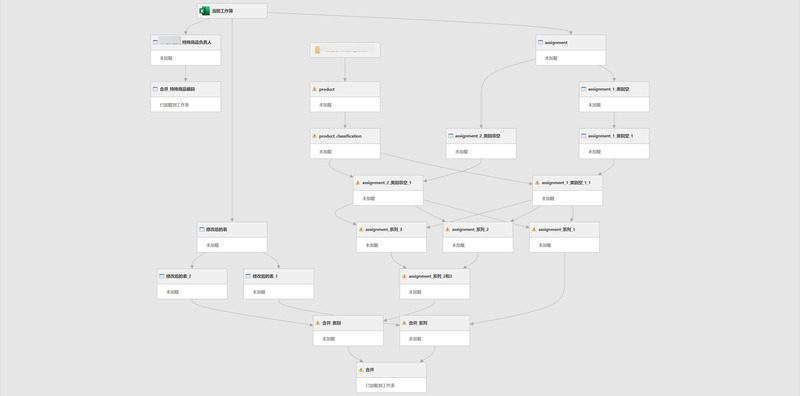
Task: Click the yellow database source icon
Action: (x=317, y=50)
